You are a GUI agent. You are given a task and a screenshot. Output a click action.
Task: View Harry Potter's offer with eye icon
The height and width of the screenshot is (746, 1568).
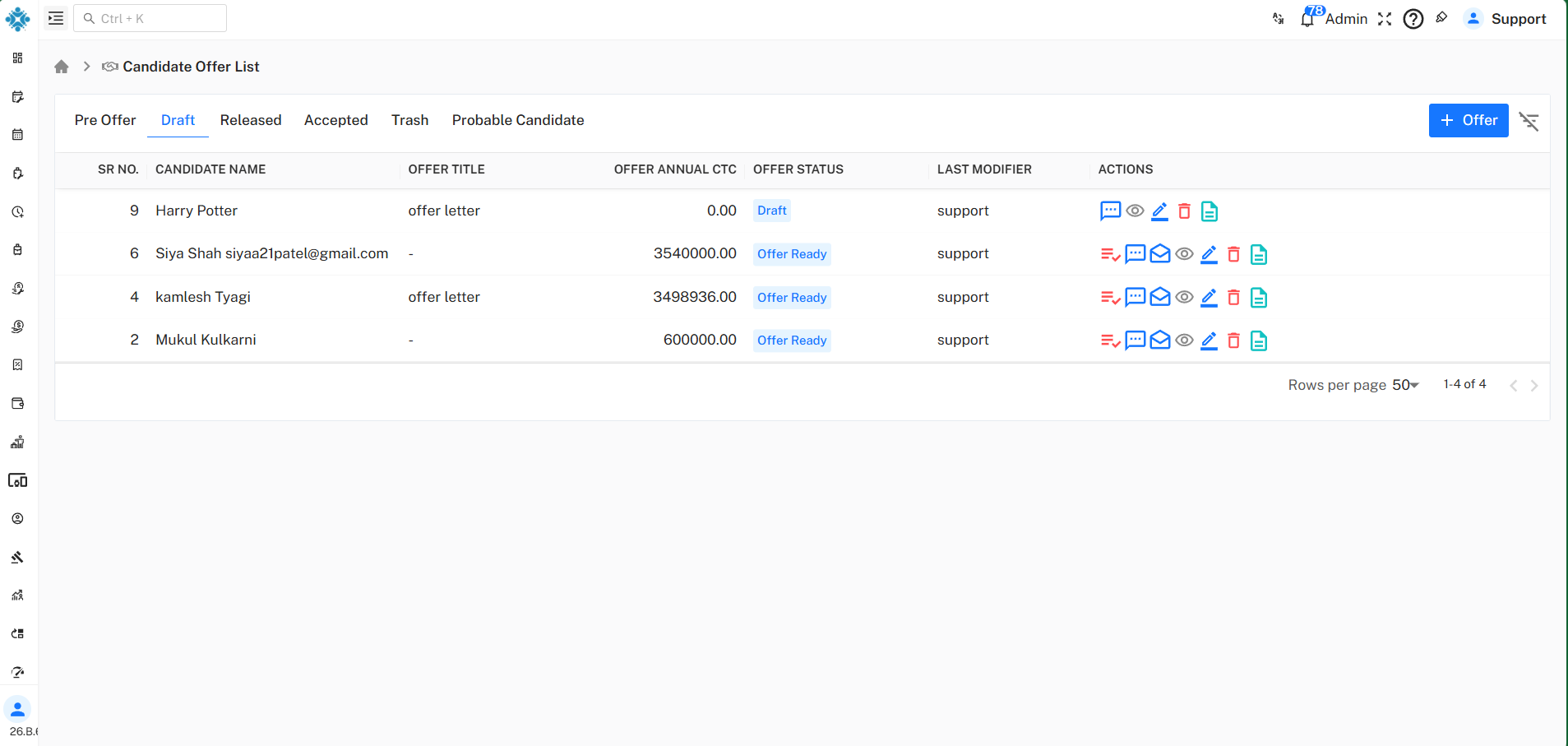coord(1135,211)
